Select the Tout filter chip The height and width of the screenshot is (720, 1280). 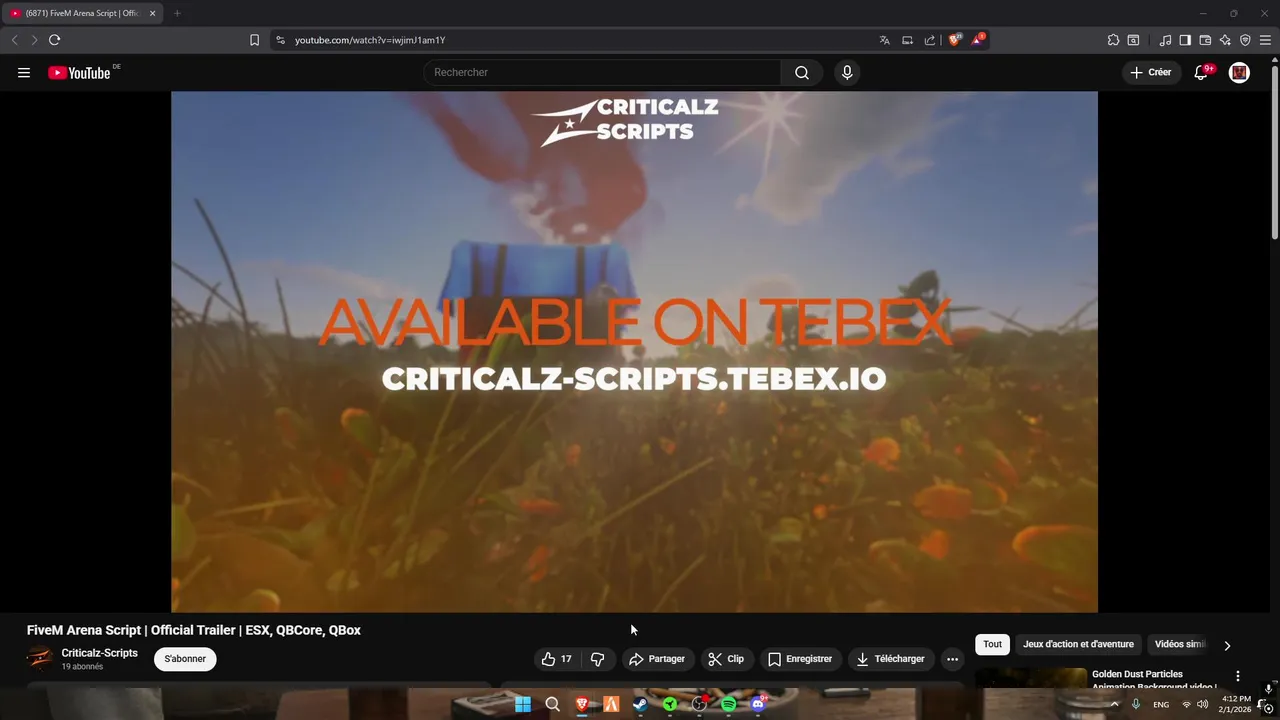[992, 644]
